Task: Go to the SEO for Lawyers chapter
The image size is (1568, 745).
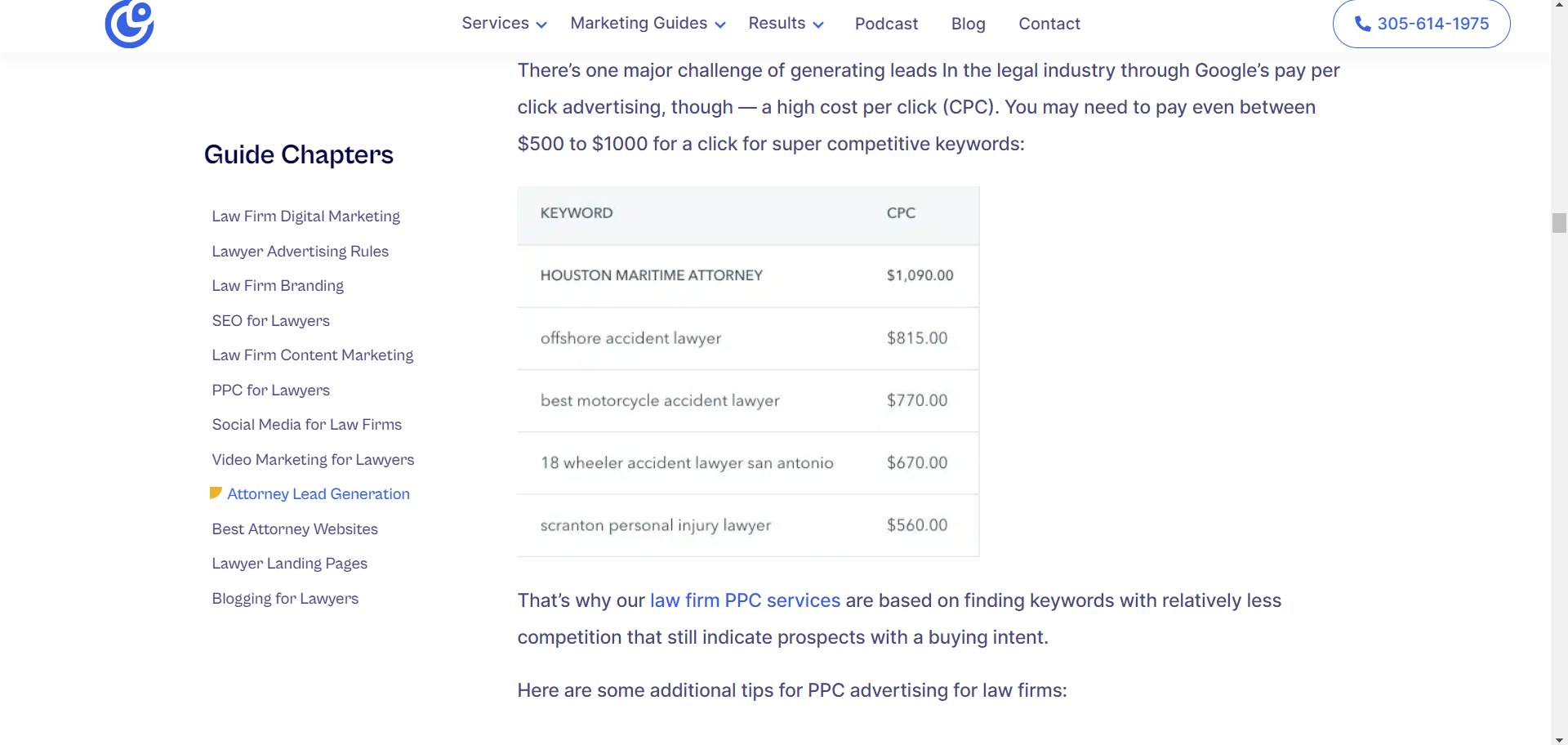Action: [270, 321]
